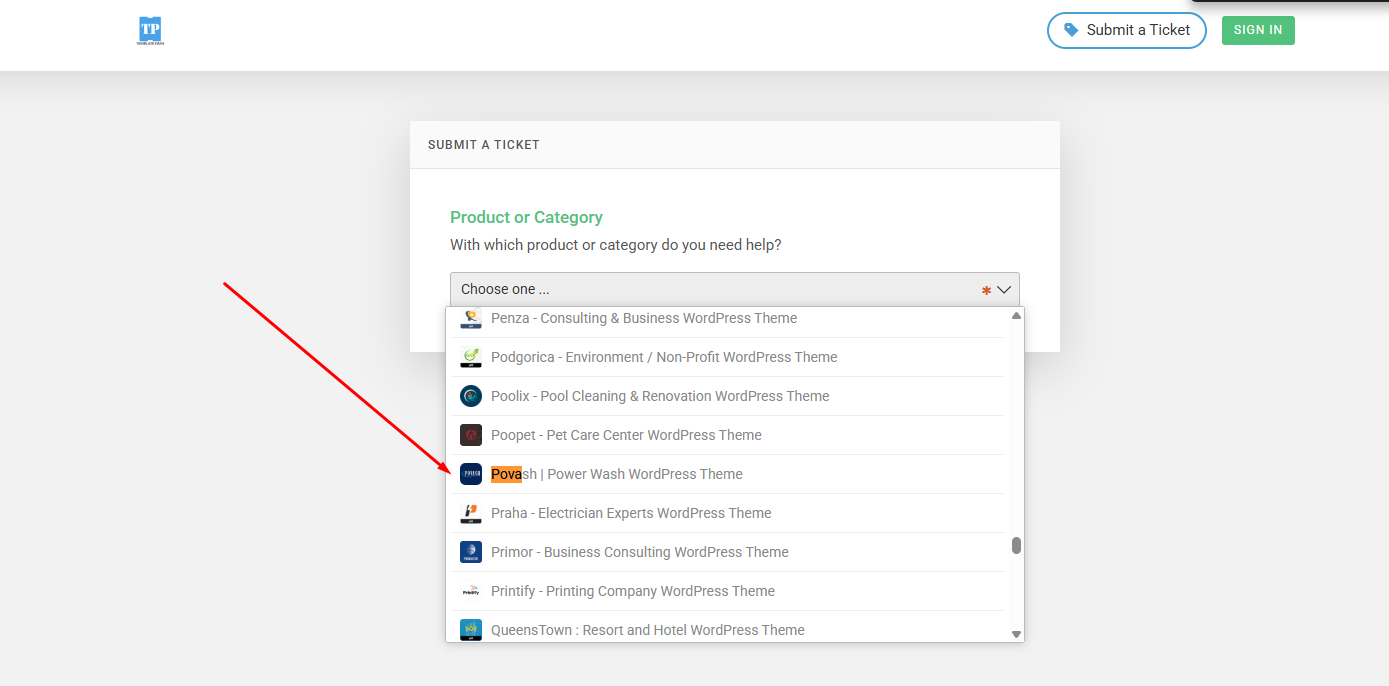Image resolution: width=1389 pixels, height=686 pixels.
Task: Click the tag icon in the Submit a Ticket button
Action: [x=1071, y=30]
